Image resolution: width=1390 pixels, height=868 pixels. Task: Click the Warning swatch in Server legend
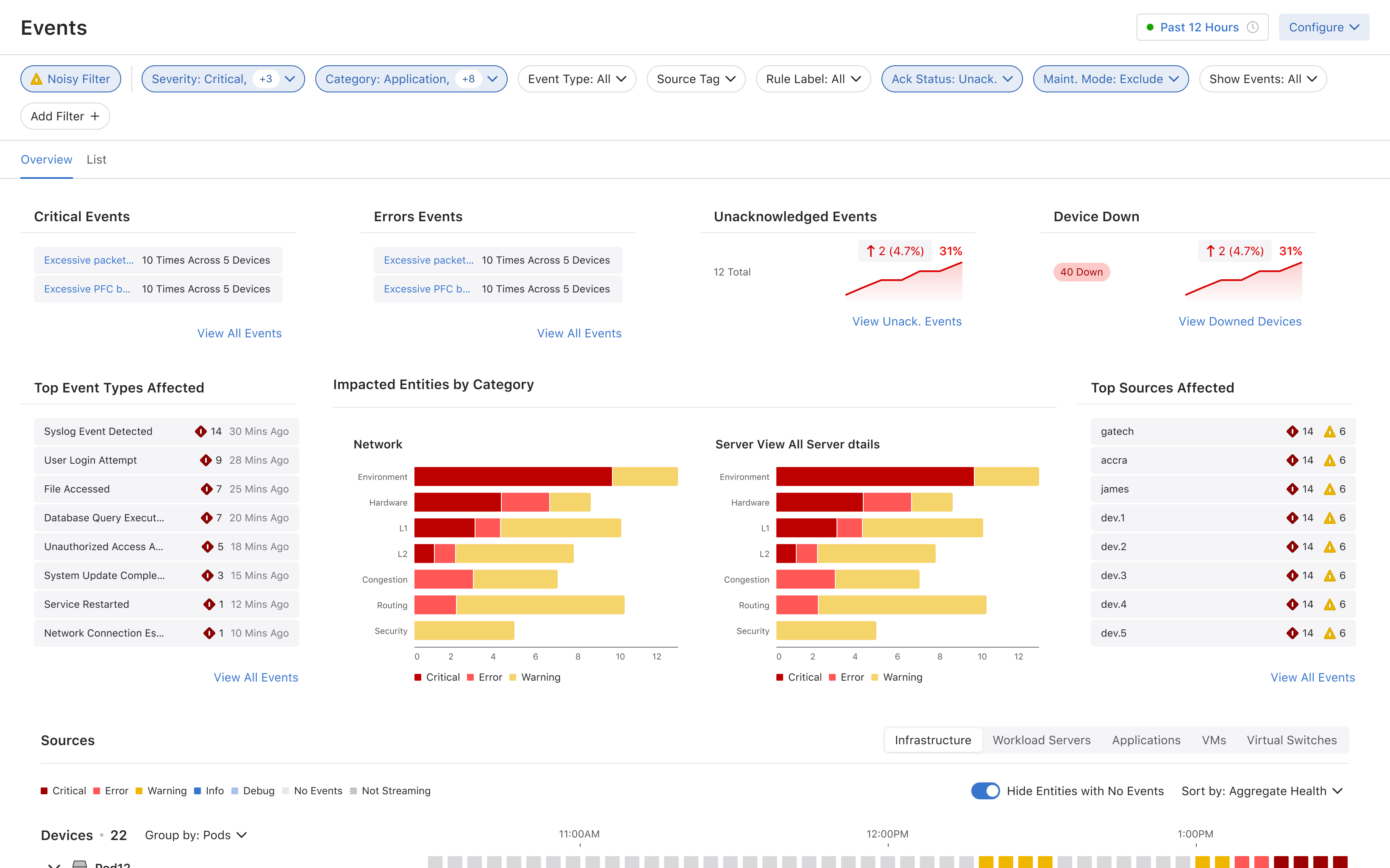[x=875, y=677]
